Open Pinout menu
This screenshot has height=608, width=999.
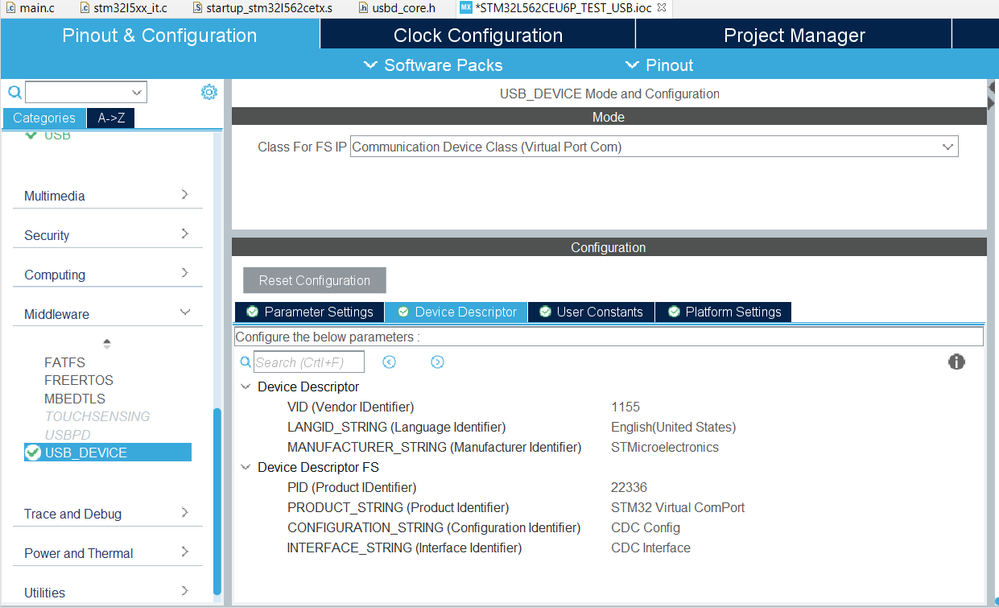659,65
